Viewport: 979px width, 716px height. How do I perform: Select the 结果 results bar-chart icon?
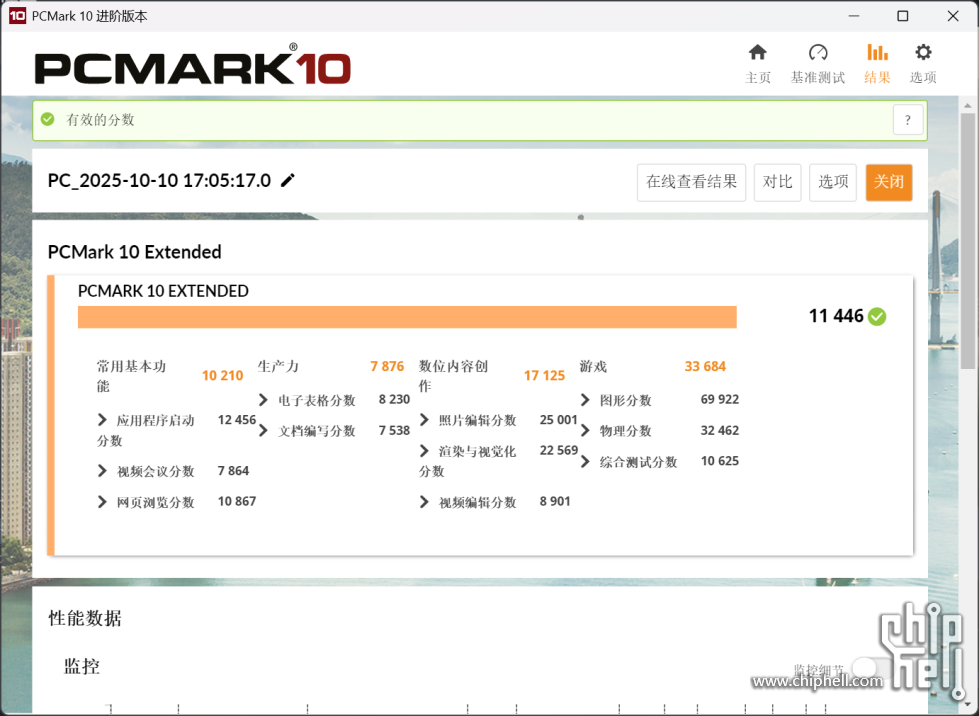coord(877,52)
